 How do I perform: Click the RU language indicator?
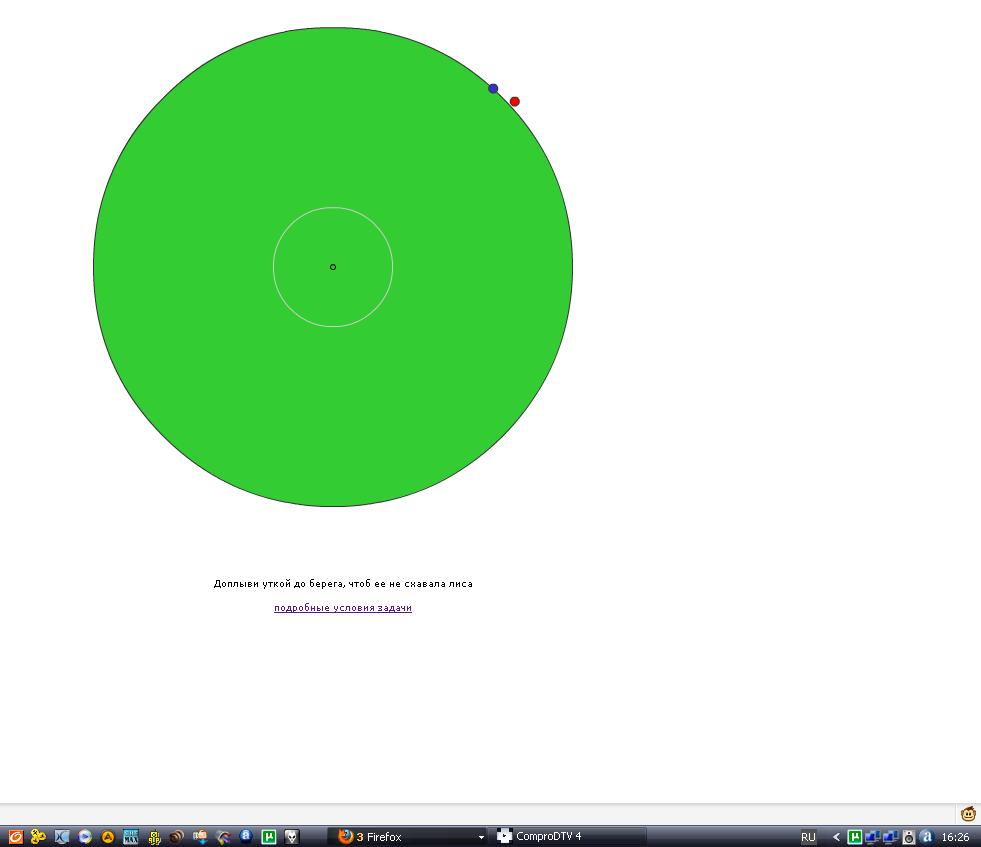click(808, 837)
